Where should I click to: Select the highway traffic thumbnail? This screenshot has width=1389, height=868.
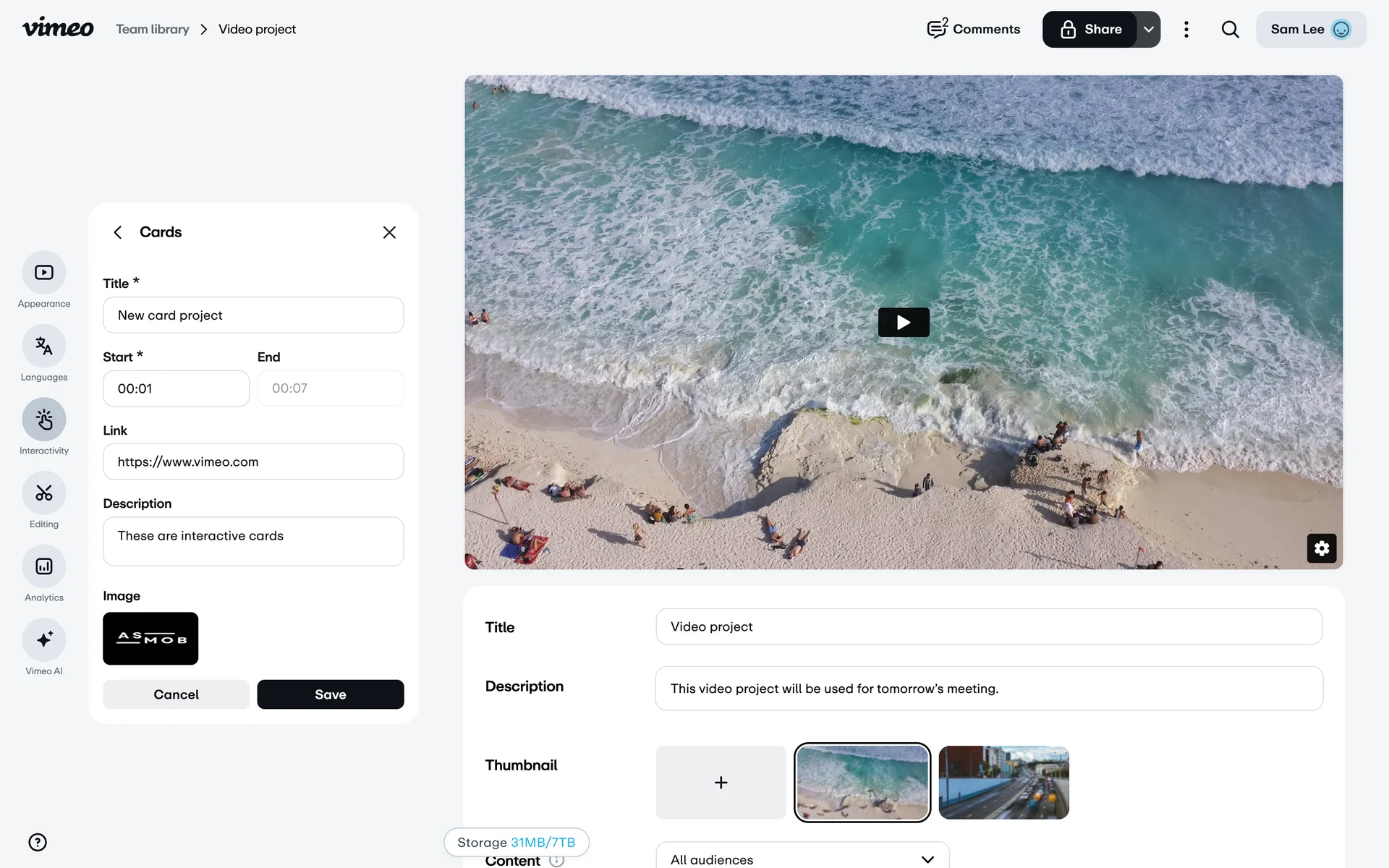(x=1003, y=783)
